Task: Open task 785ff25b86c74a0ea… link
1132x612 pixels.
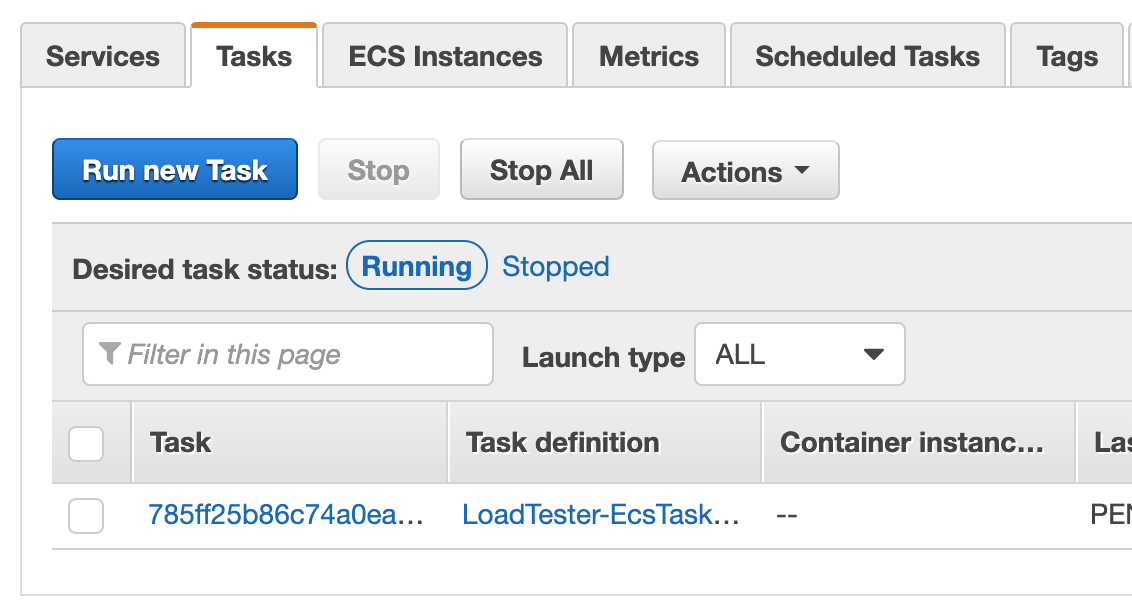Action: point(285,515)
